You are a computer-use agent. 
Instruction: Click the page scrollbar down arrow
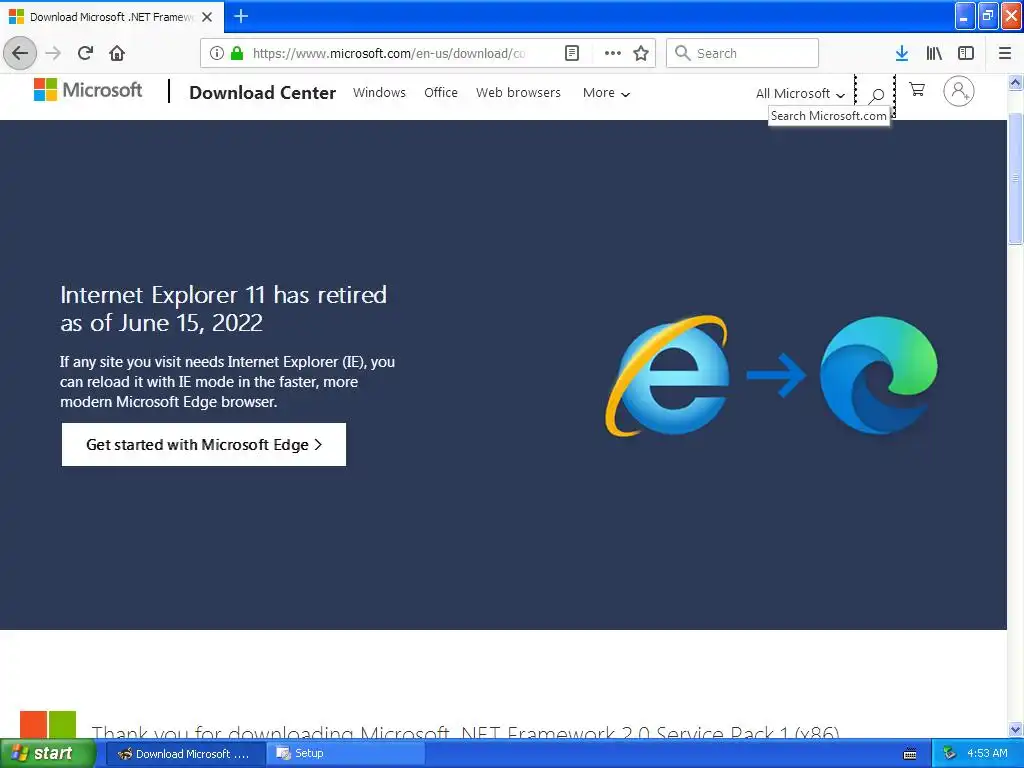(1016, 729)
